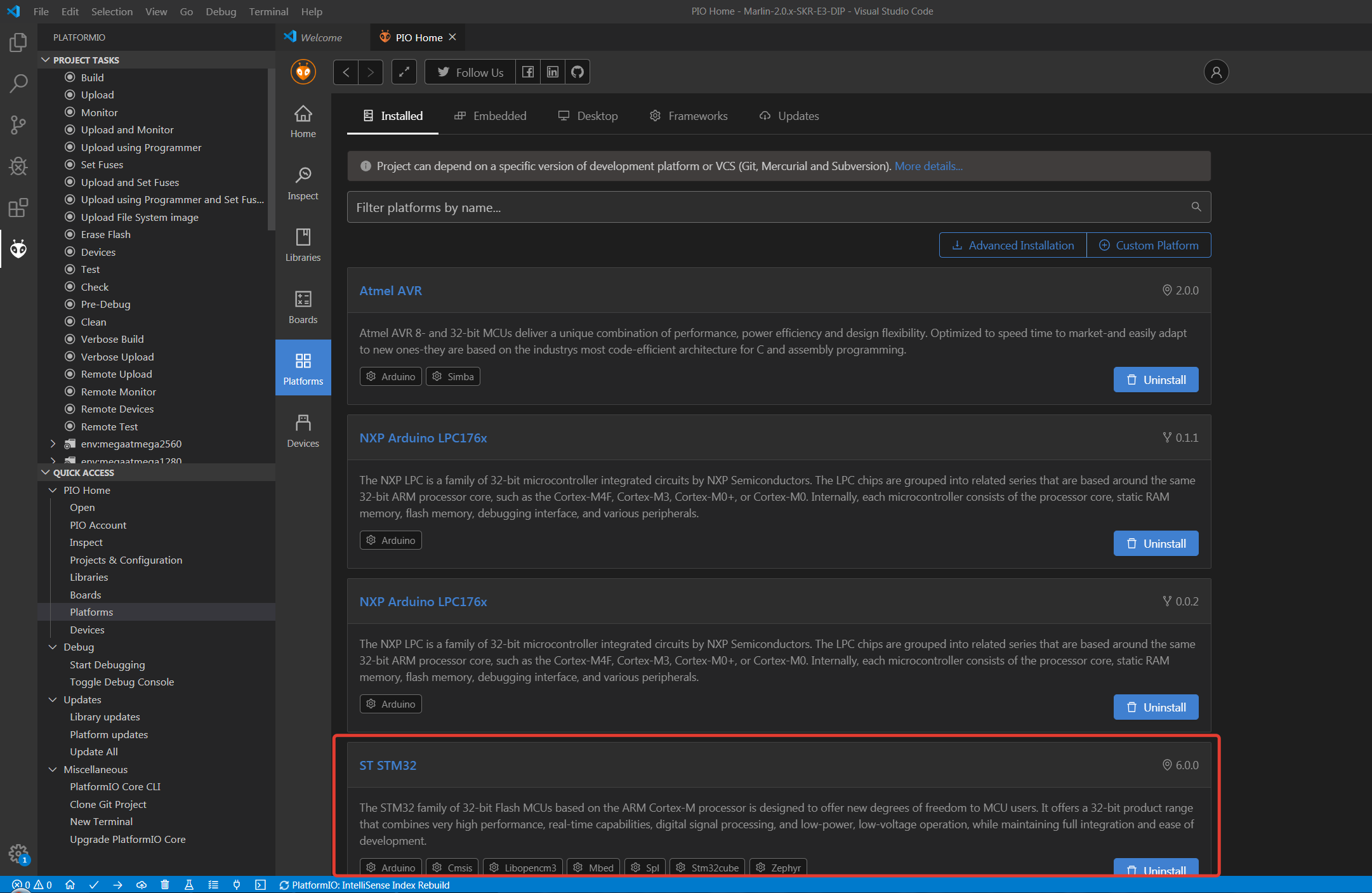Viewport: 1372px width, 893px height.
Task: Open the user account profile icon
Action: 1216,72
